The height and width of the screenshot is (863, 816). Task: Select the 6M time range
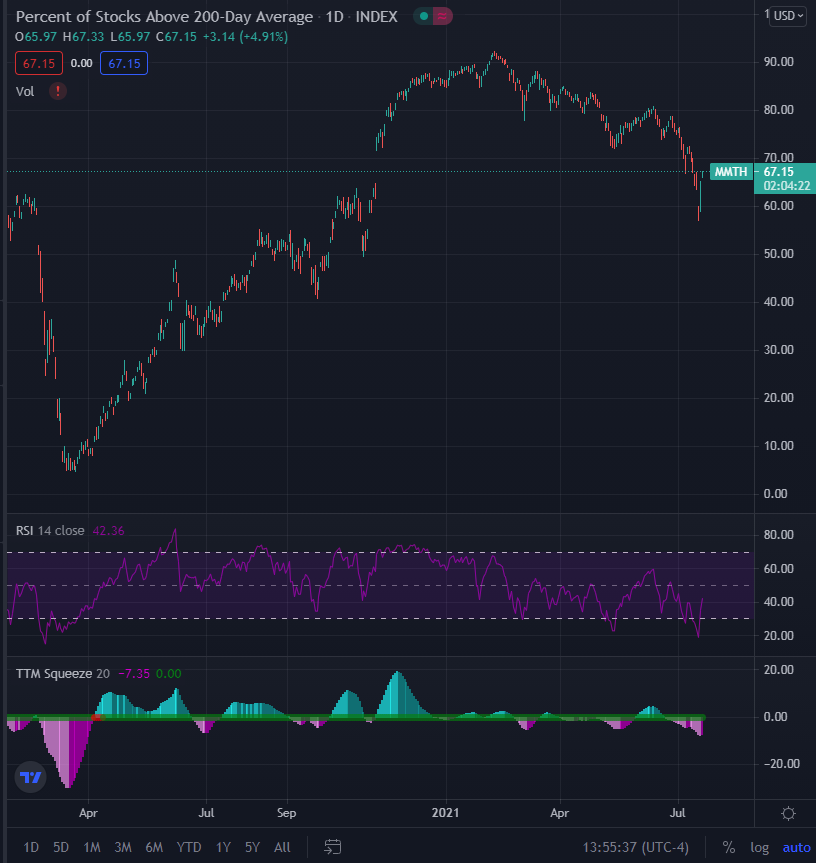pyautogui.click(x=154, y=847)
